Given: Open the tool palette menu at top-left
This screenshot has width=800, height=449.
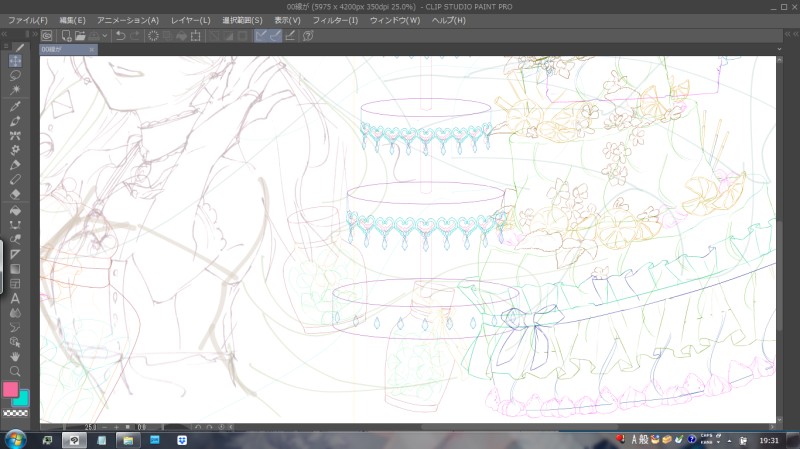Looking at the screenshot, I should tap(6, 46).
